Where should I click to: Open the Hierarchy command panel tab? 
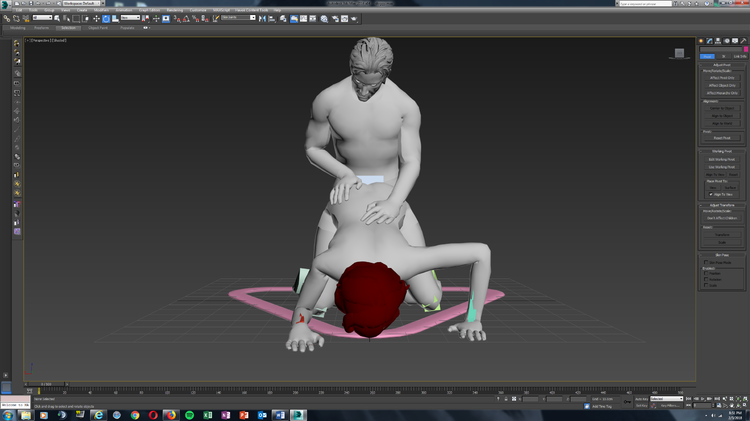(x=718, y=41)
